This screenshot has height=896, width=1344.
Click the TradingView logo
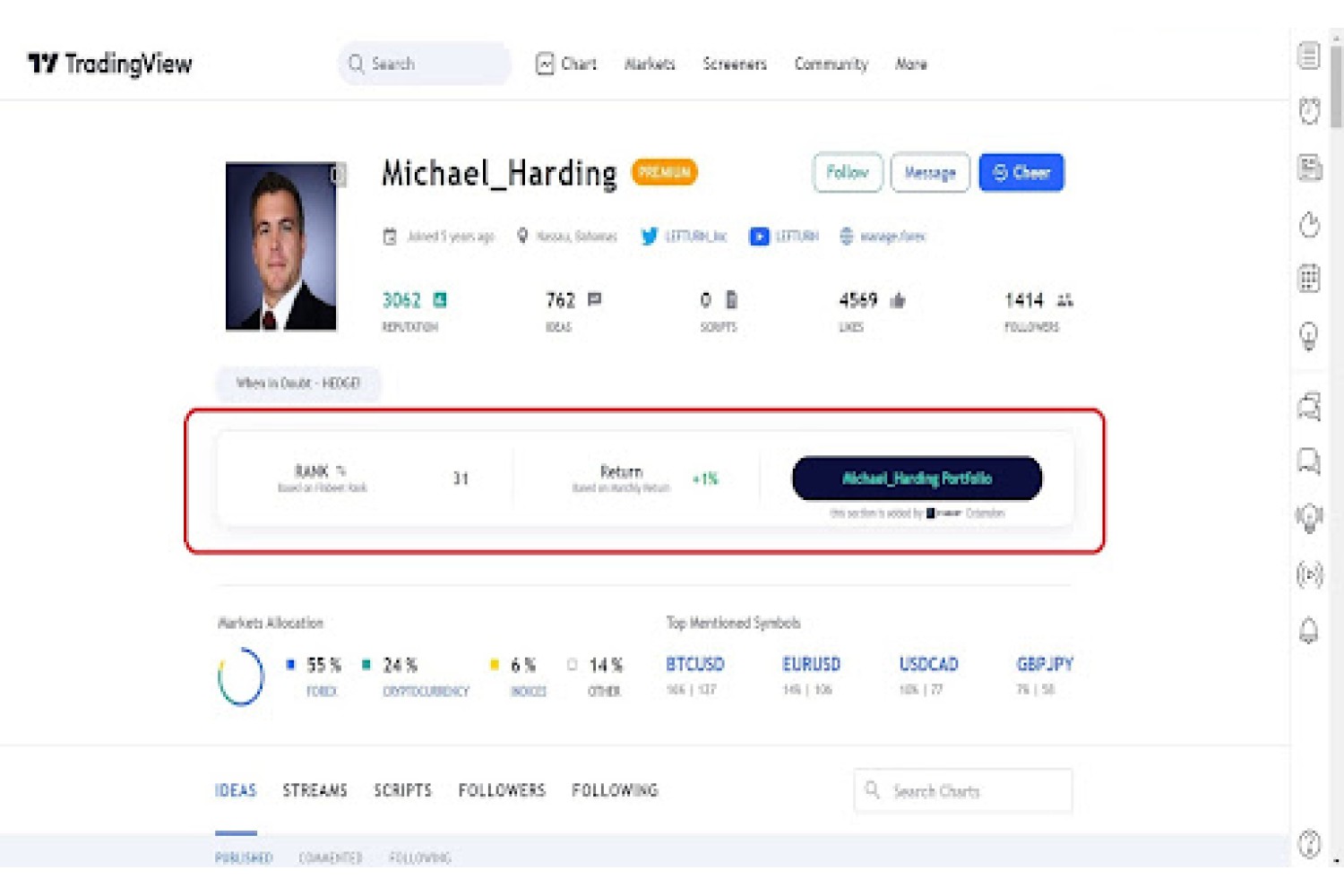(109, 64)
